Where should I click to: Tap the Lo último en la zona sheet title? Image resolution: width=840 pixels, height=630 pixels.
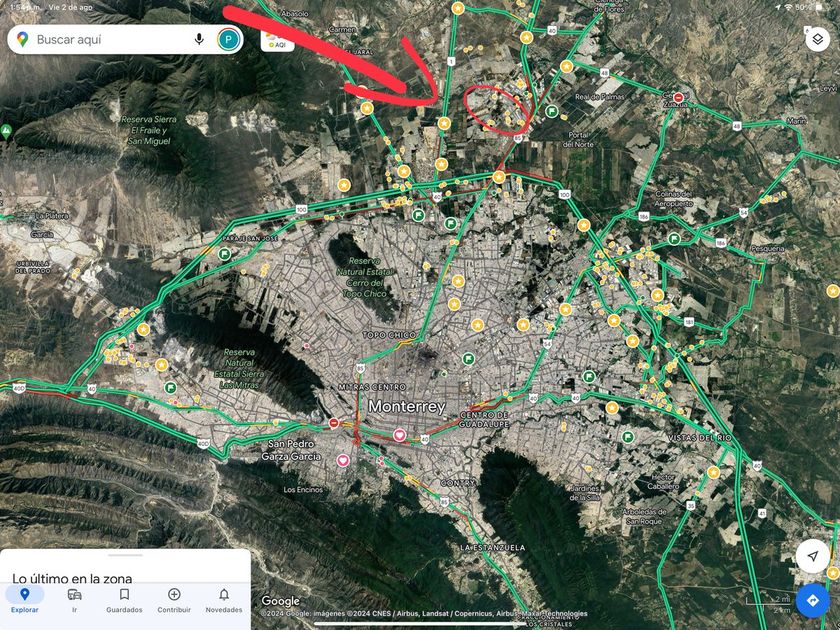coord(72,578)
